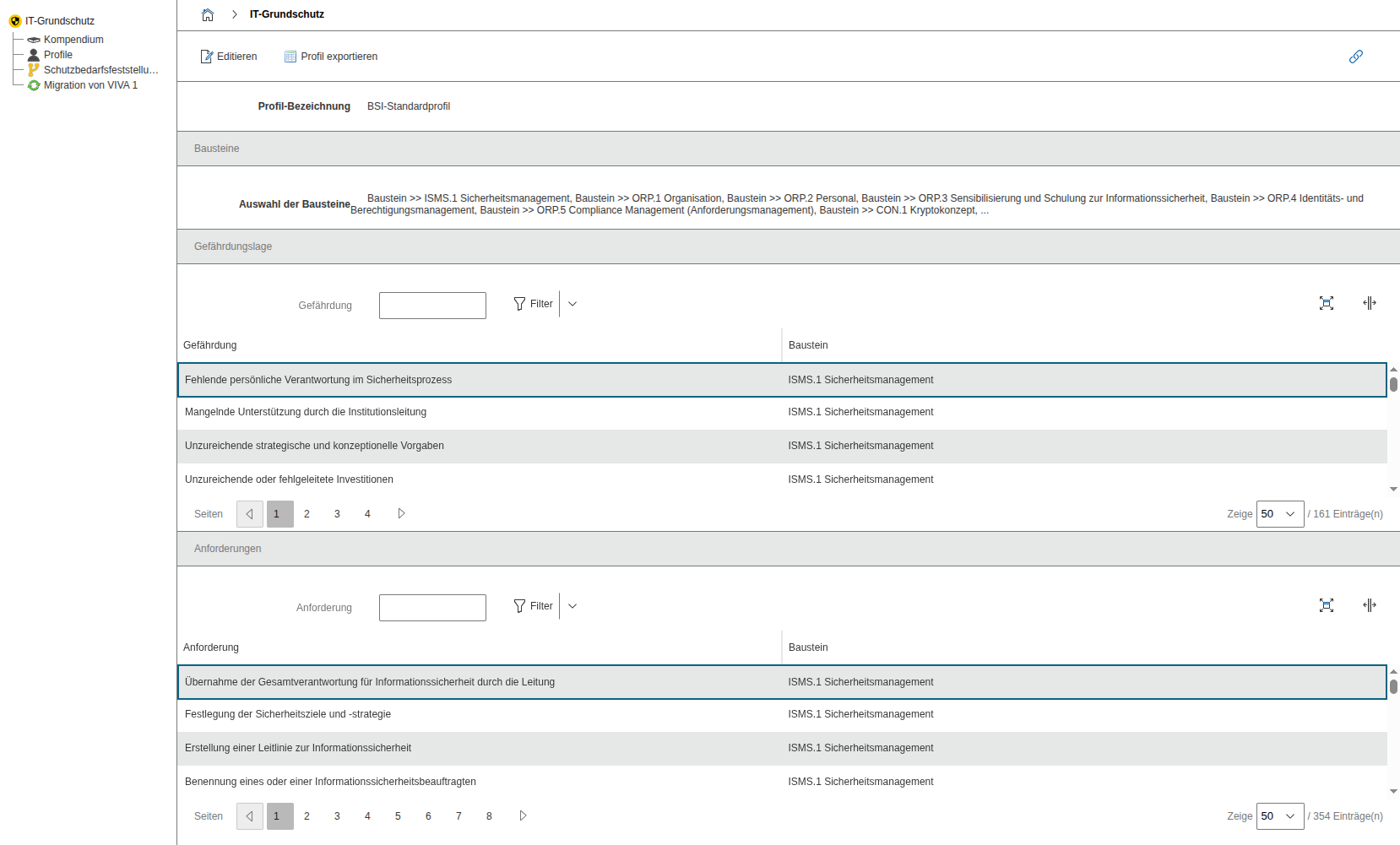Copy the link via chain icon
This screenshot has width=1400, height=845.
click(1355, 57)
